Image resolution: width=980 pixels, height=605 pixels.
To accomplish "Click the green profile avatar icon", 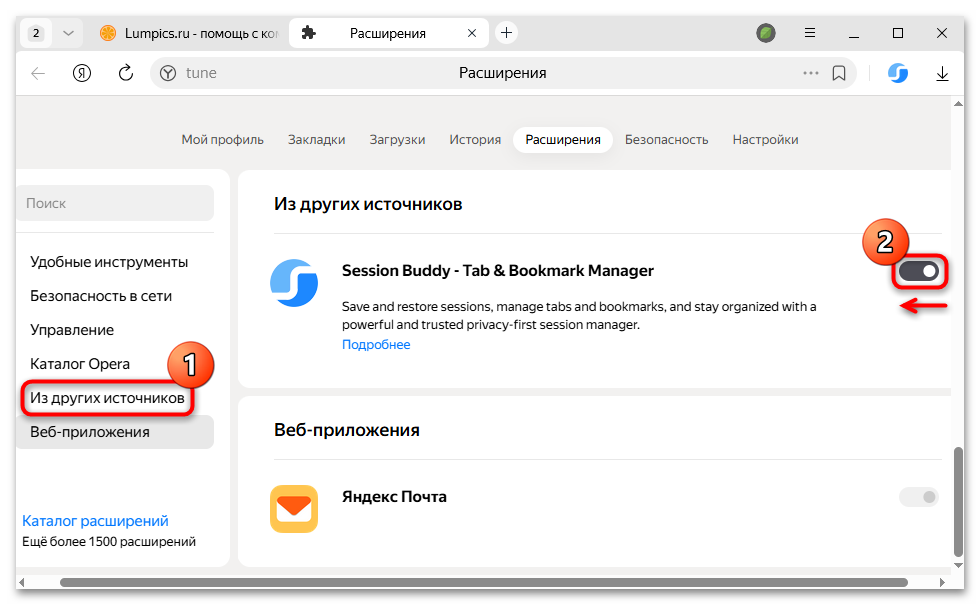I will (x=766, y=32).
